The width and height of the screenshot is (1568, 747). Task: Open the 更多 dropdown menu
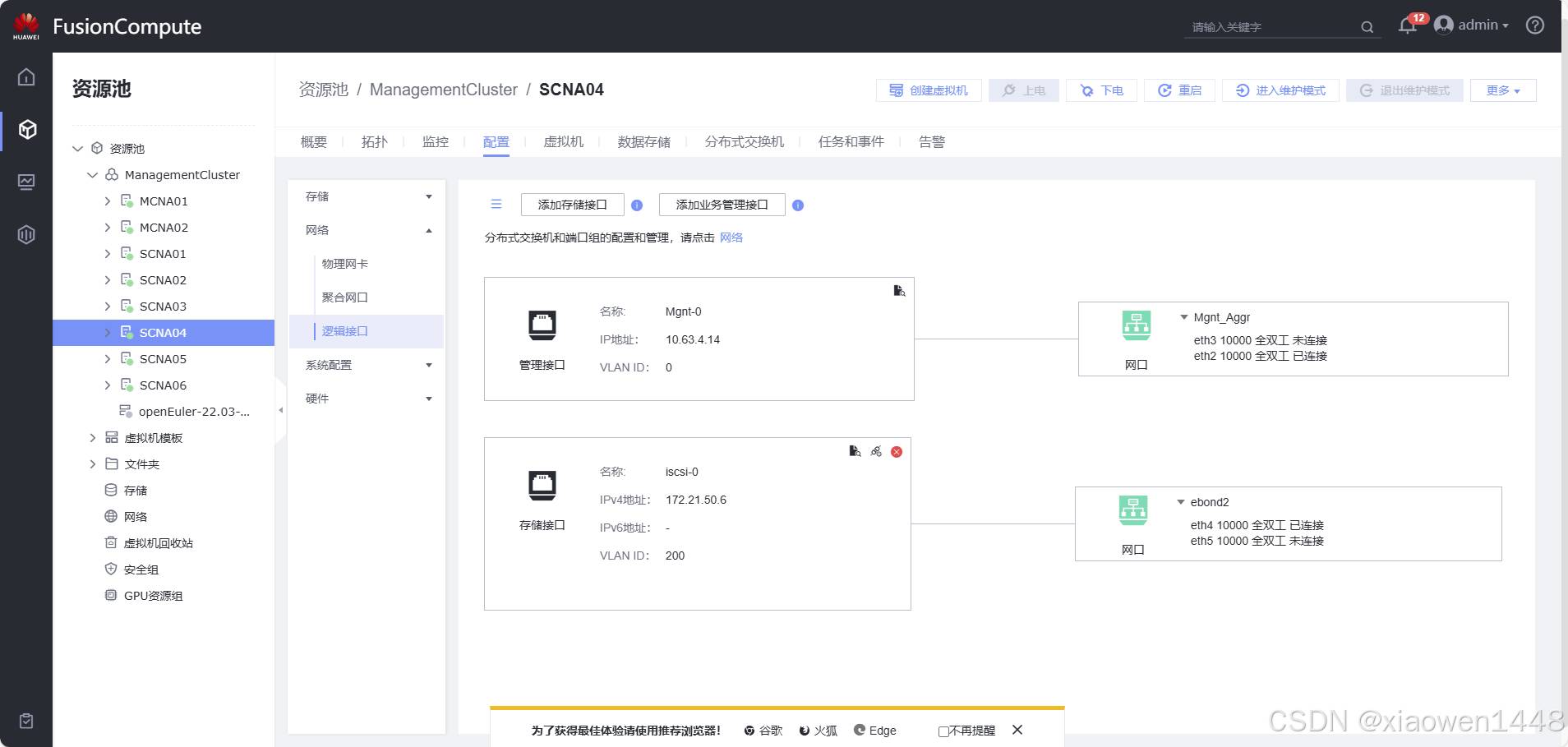[1502, 90]
